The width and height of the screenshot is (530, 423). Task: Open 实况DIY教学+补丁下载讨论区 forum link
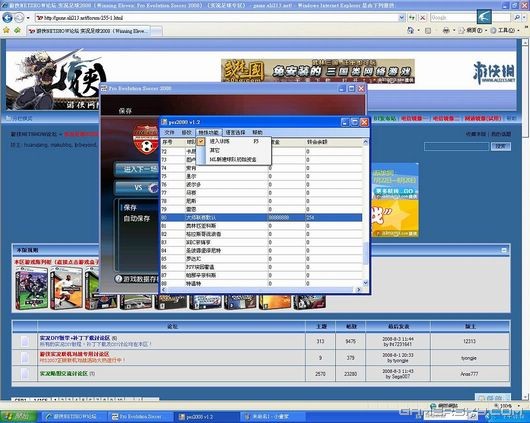click(75, 338)
